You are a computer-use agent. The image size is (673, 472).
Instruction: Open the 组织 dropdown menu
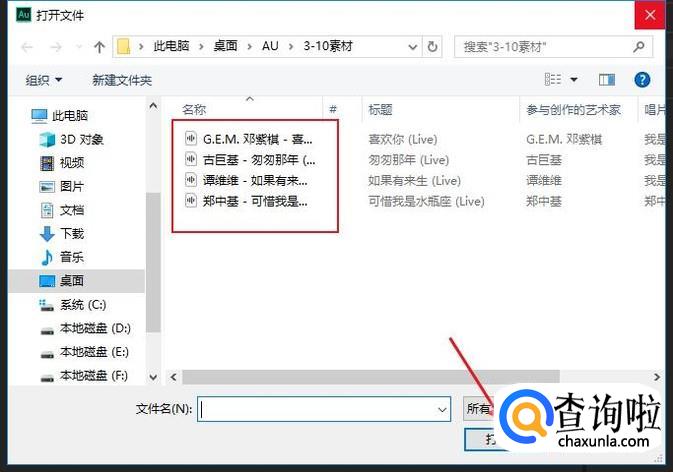click(44, 80)
